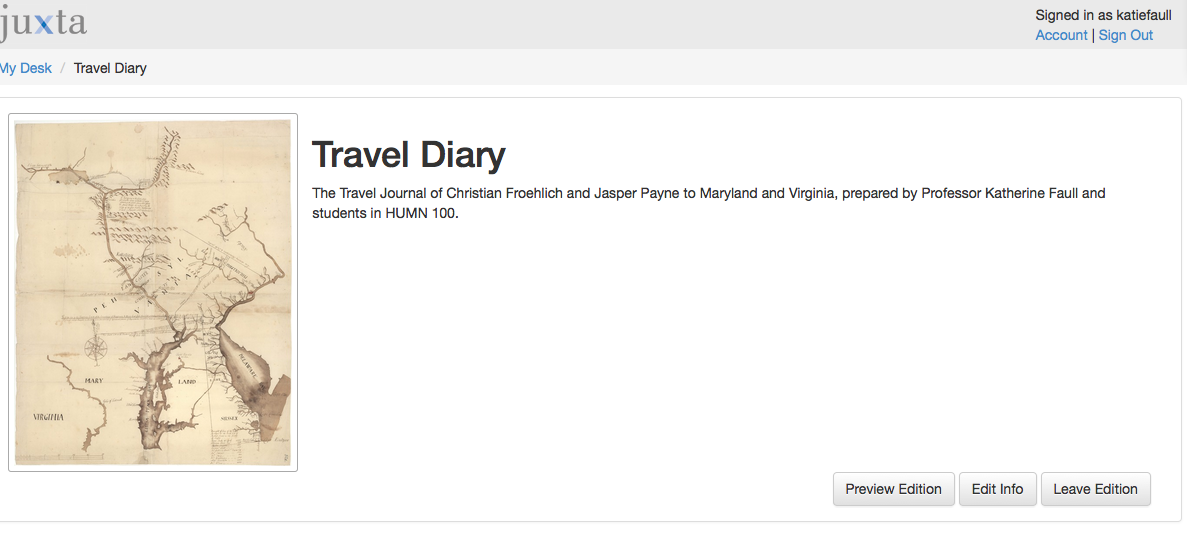The image size is (1187, 536).
Task: Go back to My Desk breadcrumb
Action: pos(26,68)
